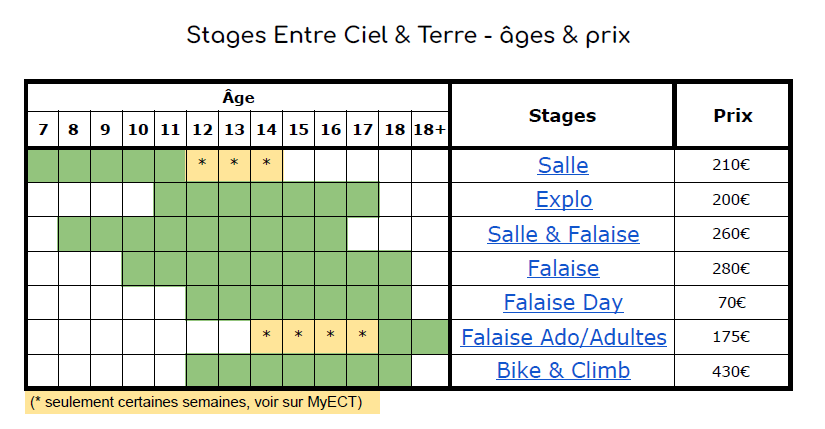Click the Stages column header

pos(562,115)
